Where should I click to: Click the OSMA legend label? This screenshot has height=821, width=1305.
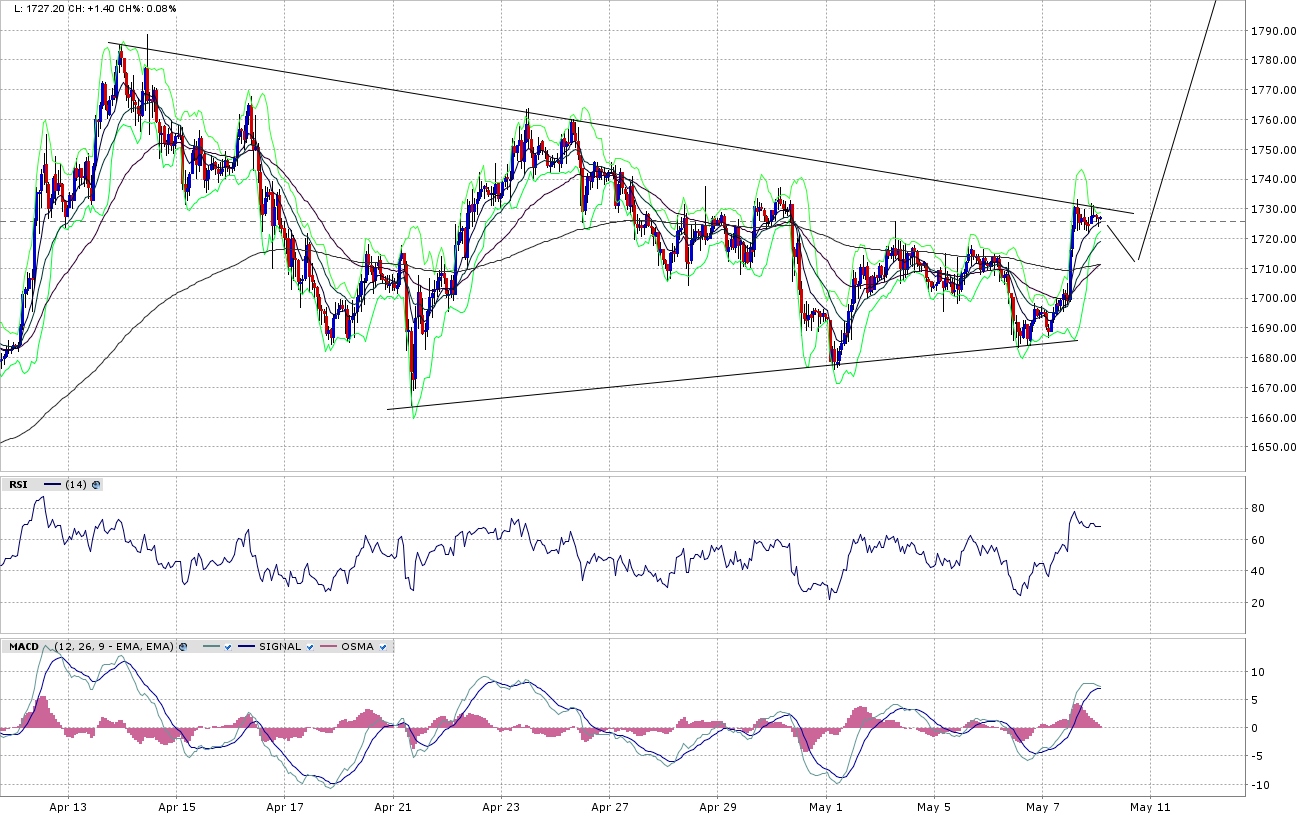[357, 647]
